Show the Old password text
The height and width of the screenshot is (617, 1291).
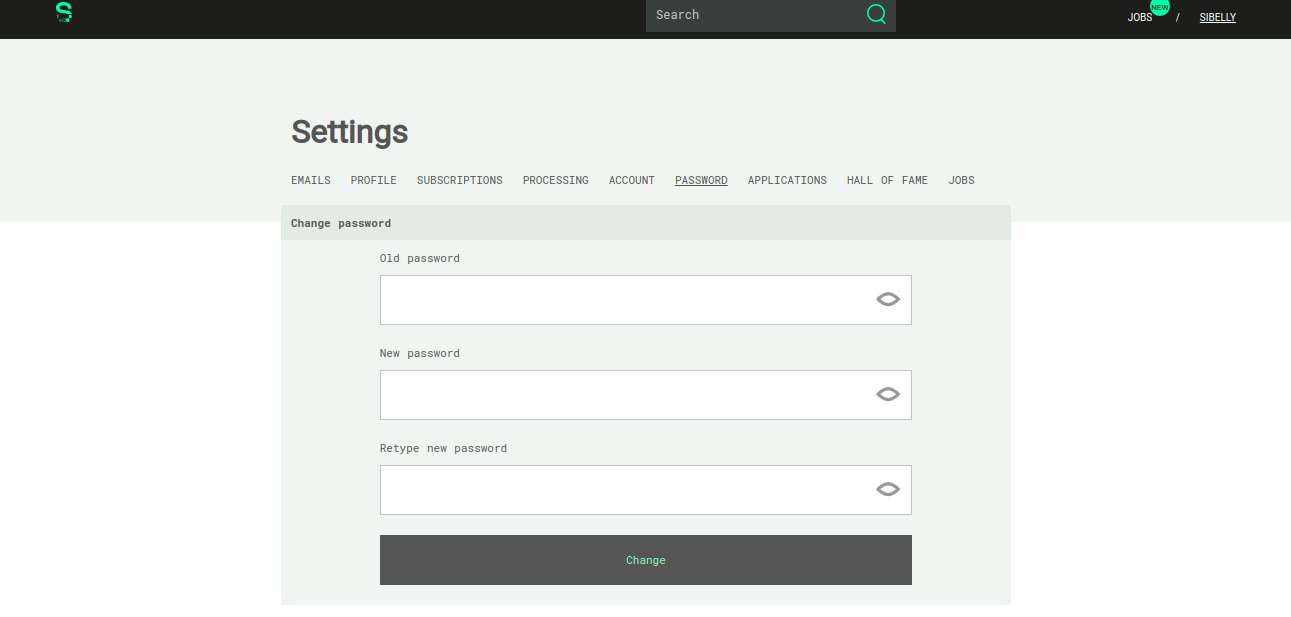point(888,299)
